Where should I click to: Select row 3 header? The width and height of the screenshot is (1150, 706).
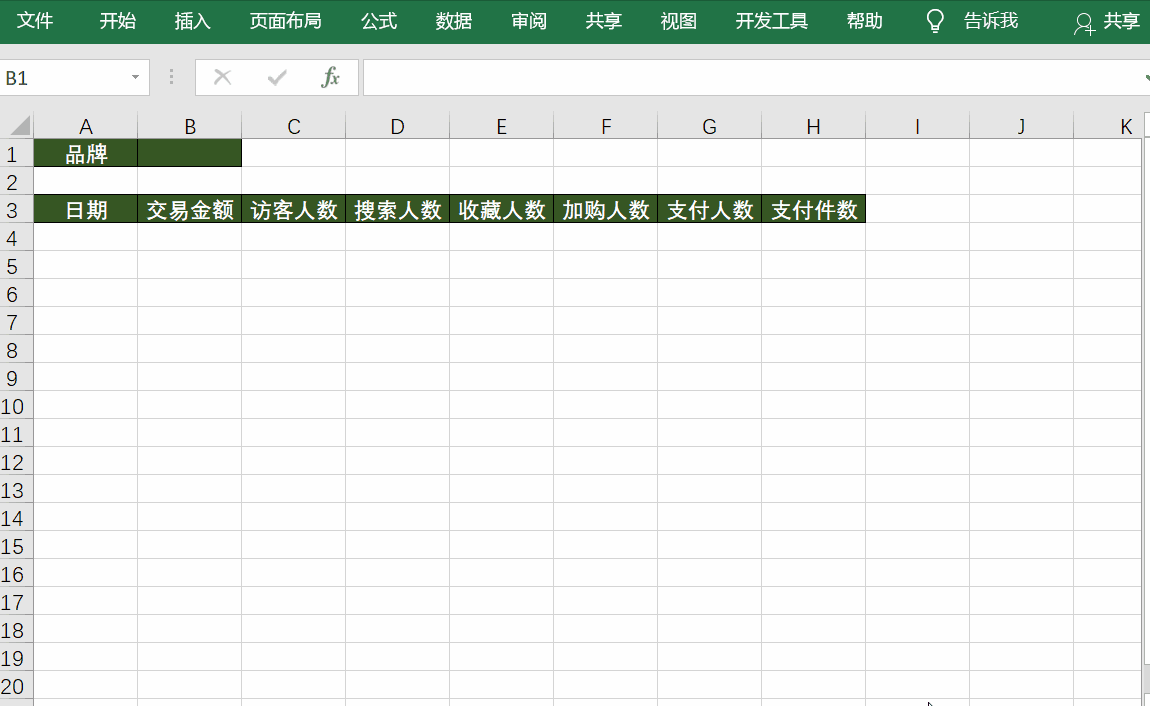(x=16, y=210)
